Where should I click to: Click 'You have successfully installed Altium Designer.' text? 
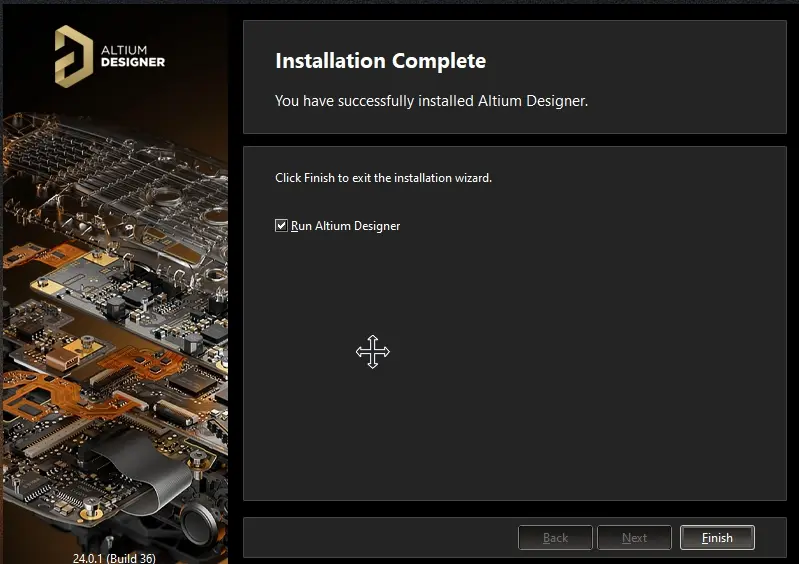[431, 101]
